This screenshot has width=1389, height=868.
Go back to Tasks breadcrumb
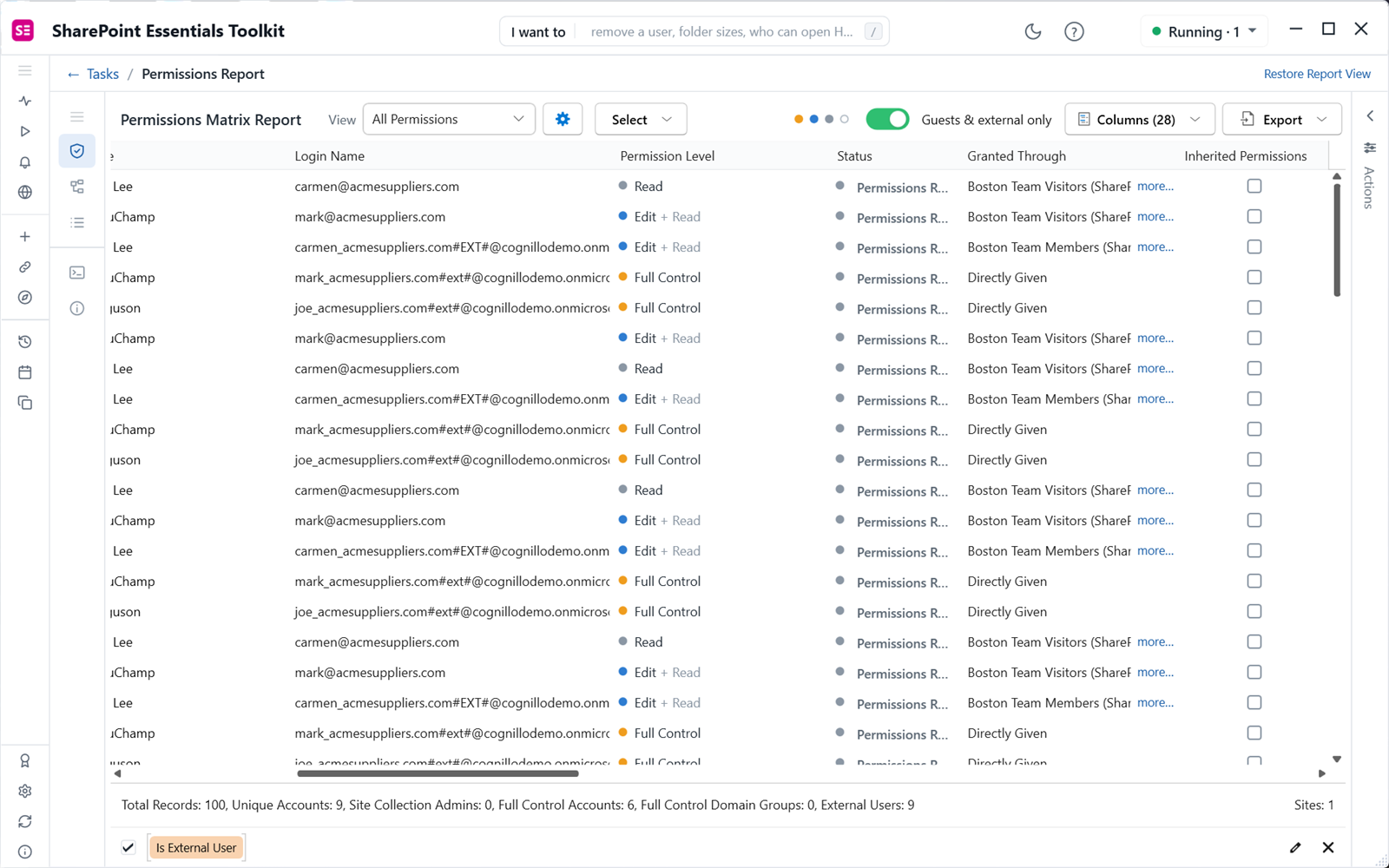click(102, 74)
